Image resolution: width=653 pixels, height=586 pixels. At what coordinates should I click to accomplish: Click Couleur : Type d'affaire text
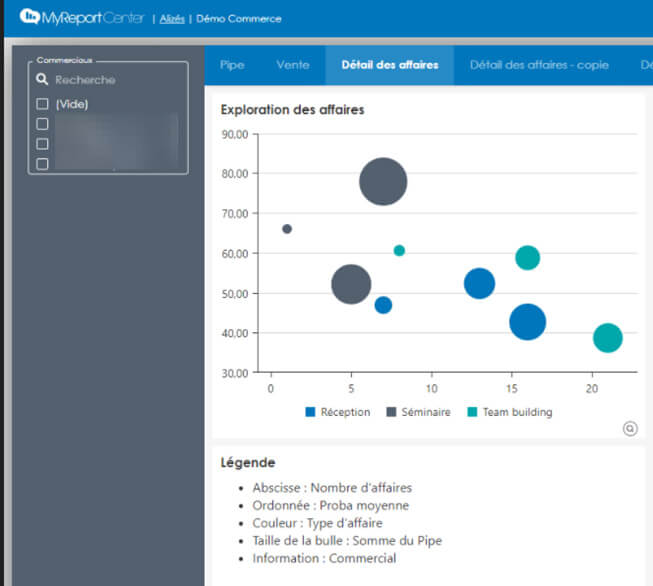click(317, 523)
